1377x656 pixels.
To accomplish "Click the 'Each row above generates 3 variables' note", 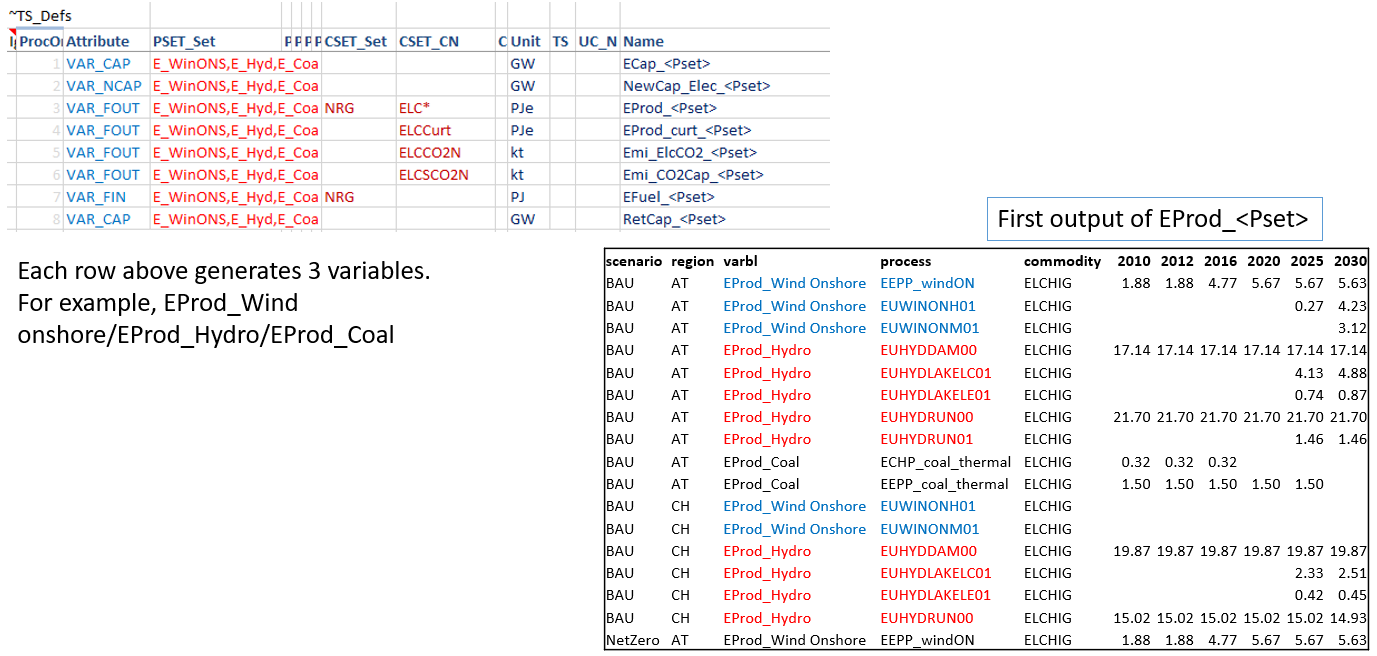I will [x=224, y=303].
